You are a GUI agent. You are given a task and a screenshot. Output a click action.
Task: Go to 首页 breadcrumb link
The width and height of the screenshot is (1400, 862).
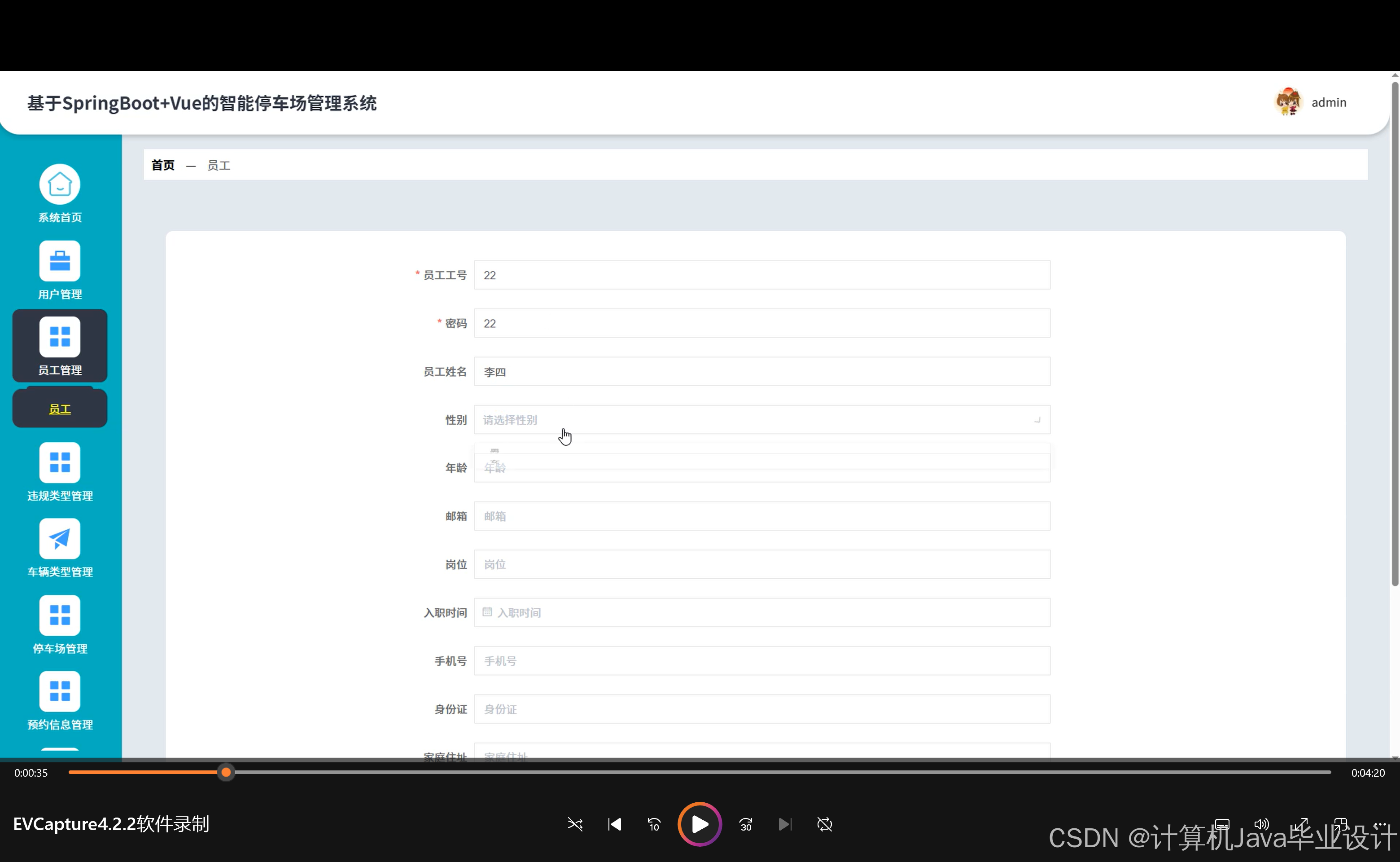(163, 165)
